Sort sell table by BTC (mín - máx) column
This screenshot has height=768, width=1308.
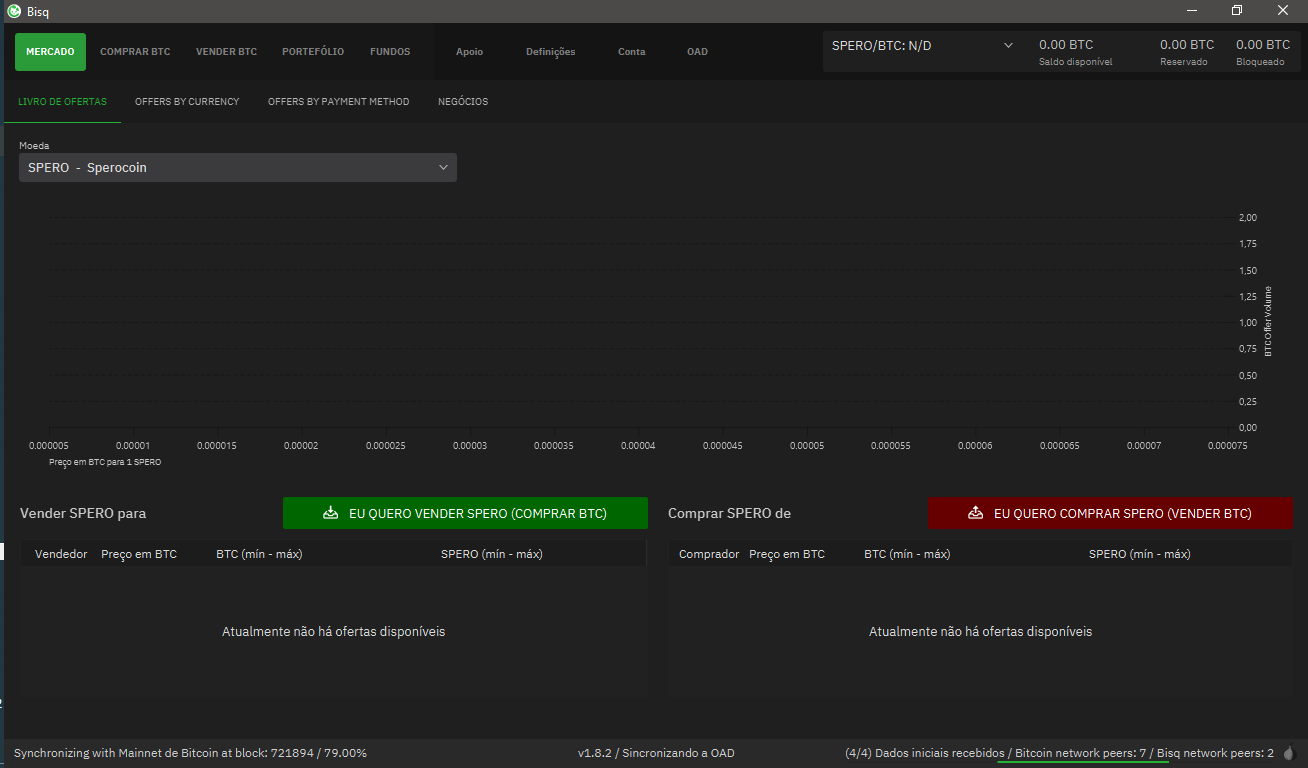(x=259, y=554)
